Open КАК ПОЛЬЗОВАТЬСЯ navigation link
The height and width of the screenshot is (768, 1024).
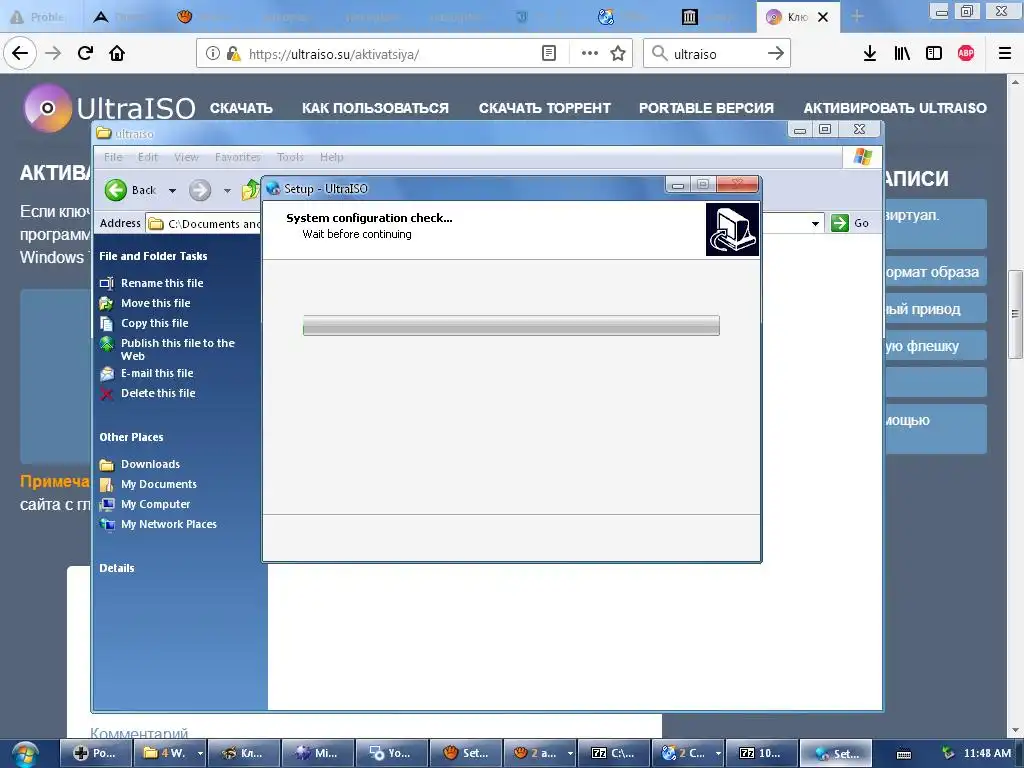click(375, 108)
